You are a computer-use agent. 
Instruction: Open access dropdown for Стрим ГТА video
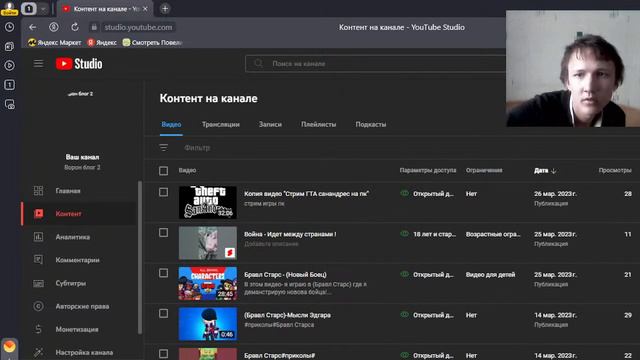click(433, 194)
